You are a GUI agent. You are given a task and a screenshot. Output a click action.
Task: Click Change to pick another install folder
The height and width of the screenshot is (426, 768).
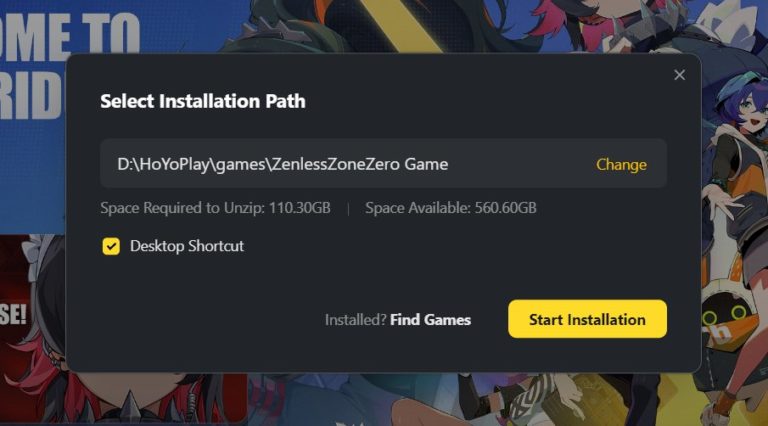click(x=621, y=165)
